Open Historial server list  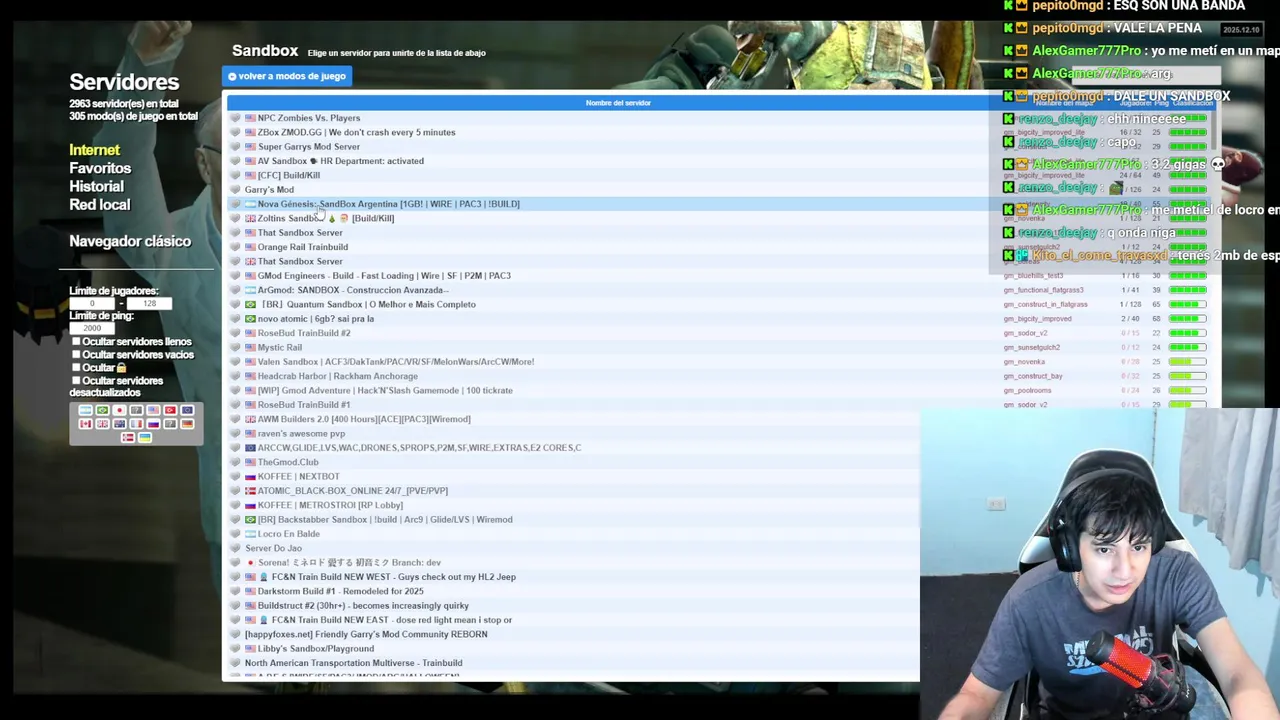(96, 186)
